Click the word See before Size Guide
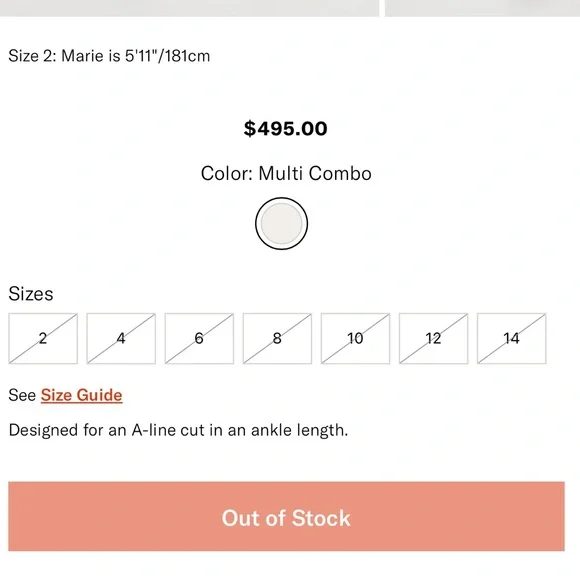 click(22, 395)
